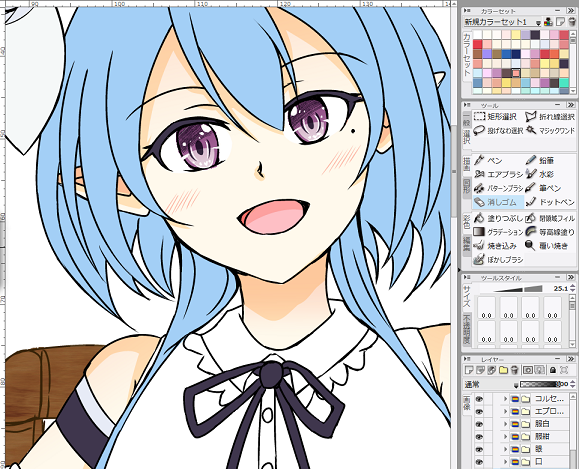Expand the 服白 layer folder
The image size is (579, 469).
(x=506, y=424)
